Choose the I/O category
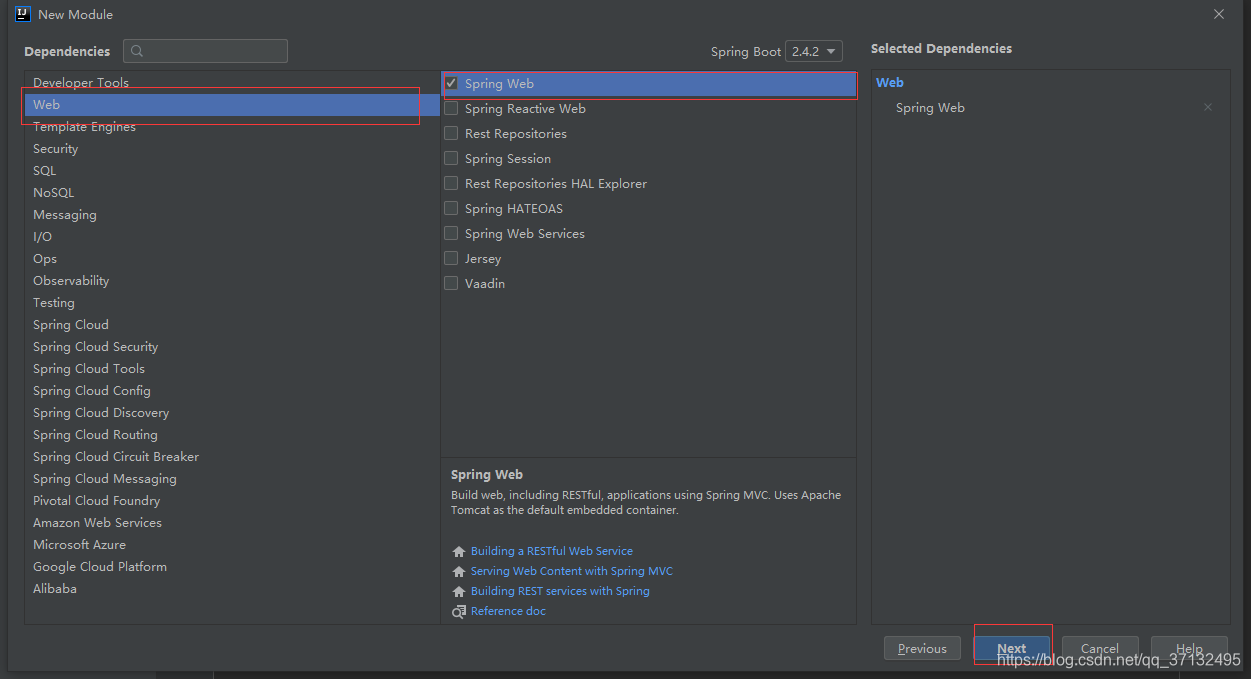The image size is (1251, 679). 232,237
